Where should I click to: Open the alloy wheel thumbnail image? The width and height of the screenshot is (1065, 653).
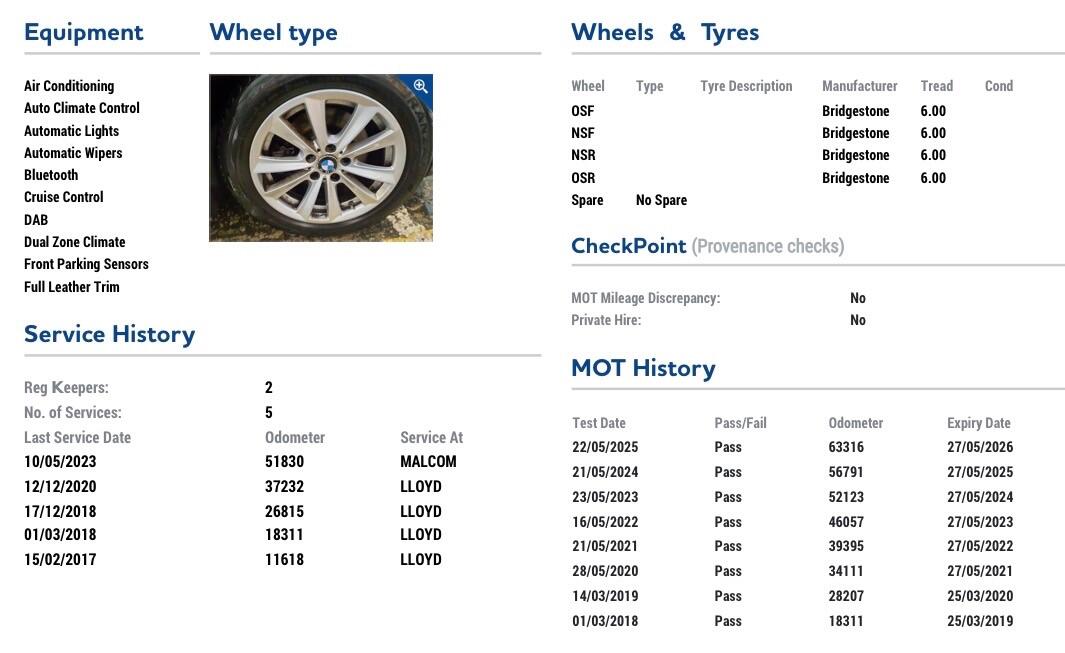tap(320, 158)
